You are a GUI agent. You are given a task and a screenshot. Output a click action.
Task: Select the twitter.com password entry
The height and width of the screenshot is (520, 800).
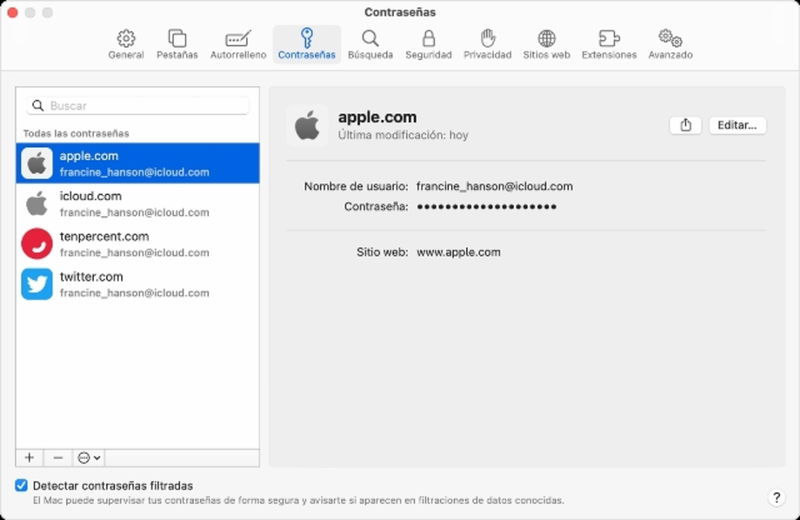(x=138, y=284)
